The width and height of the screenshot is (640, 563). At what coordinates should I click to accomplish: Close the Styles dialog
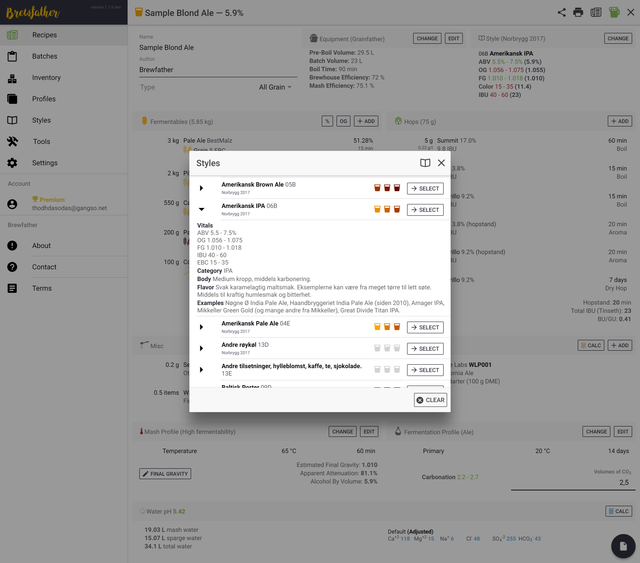click(441, 163)
